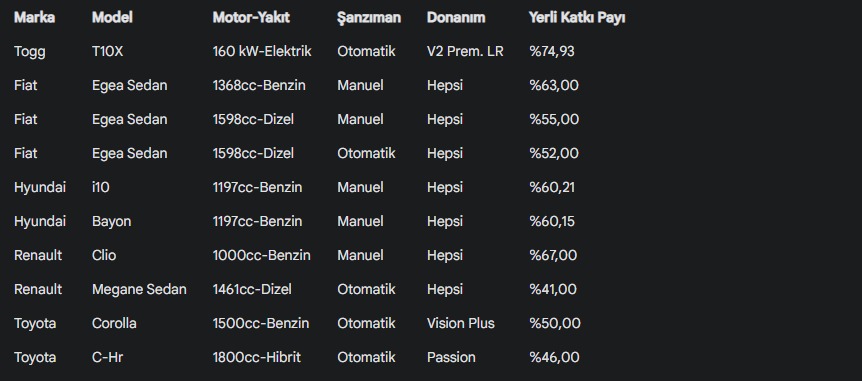Click the Yerli Katkı Payı header

pyautogui.click(x=577, y=18)
